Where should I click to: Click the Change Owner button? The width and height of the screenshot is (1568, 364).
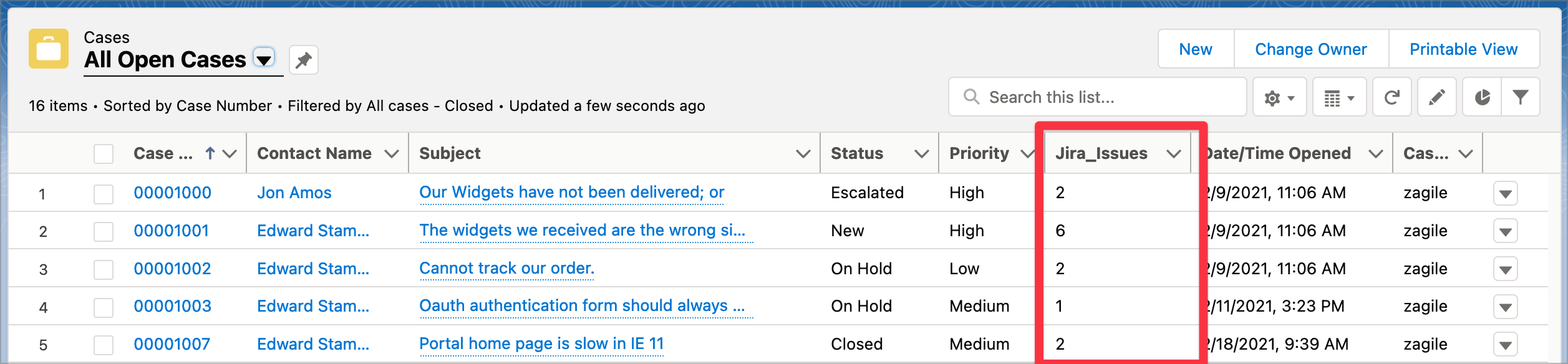tap(1310, 49)
